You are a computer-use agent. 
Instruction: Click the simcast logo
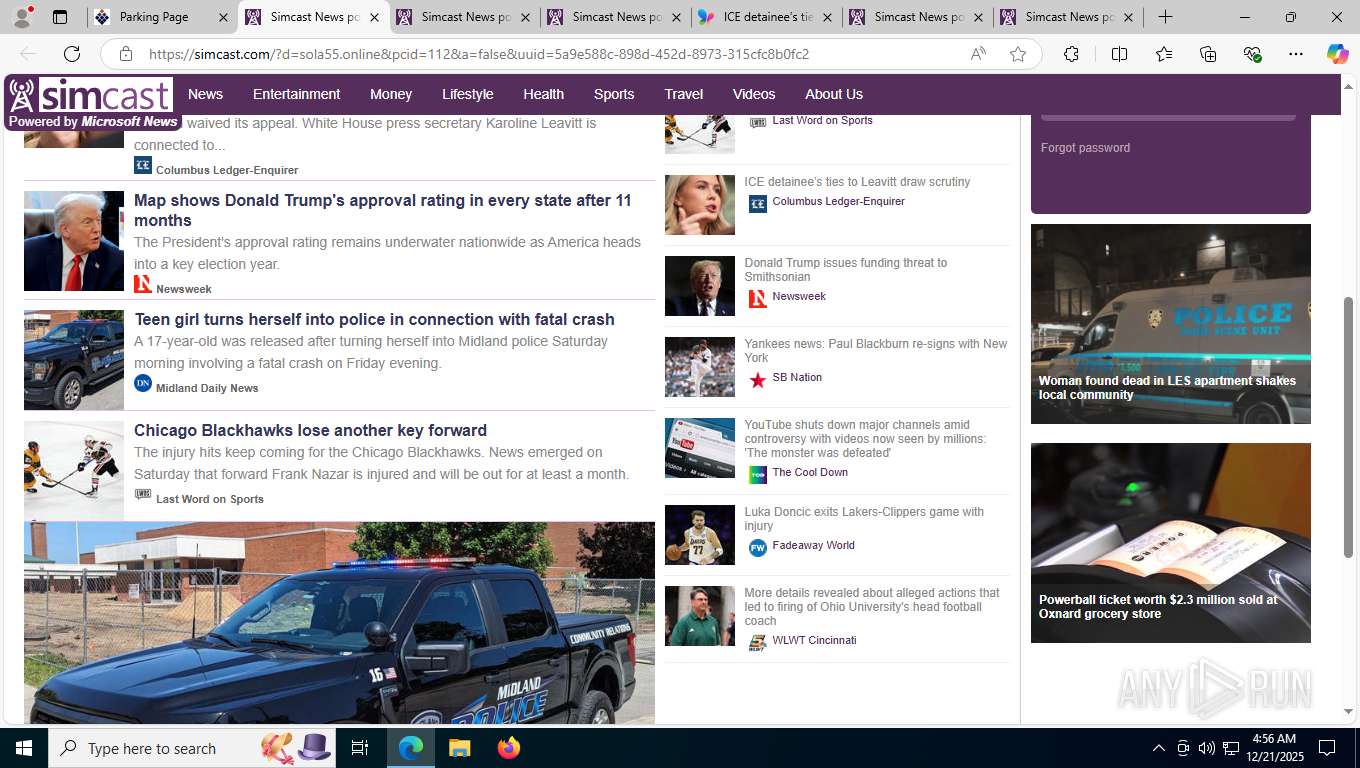point(91,103)
